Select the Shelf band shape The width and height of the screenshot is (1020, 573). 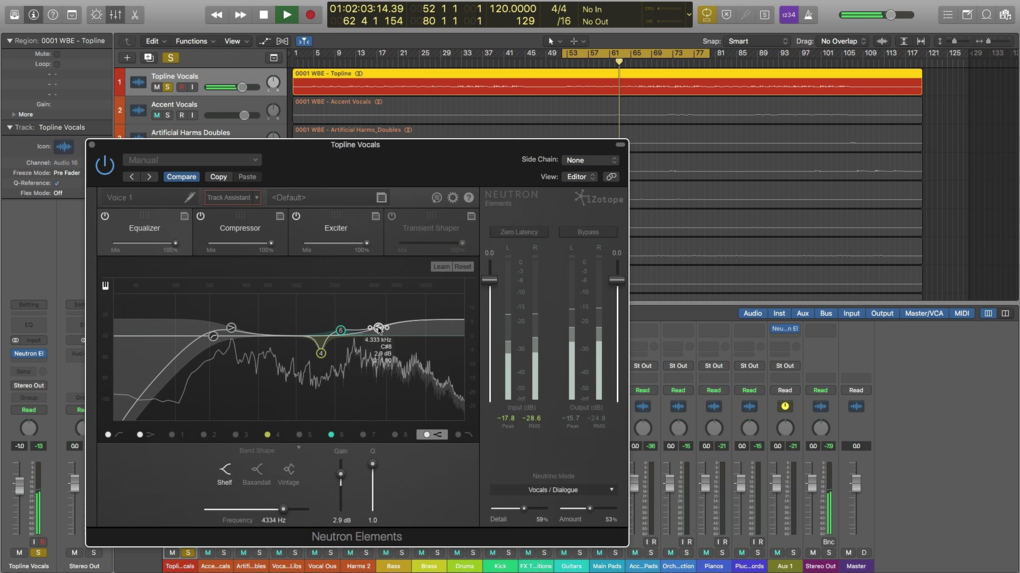(x=224, y=473)
